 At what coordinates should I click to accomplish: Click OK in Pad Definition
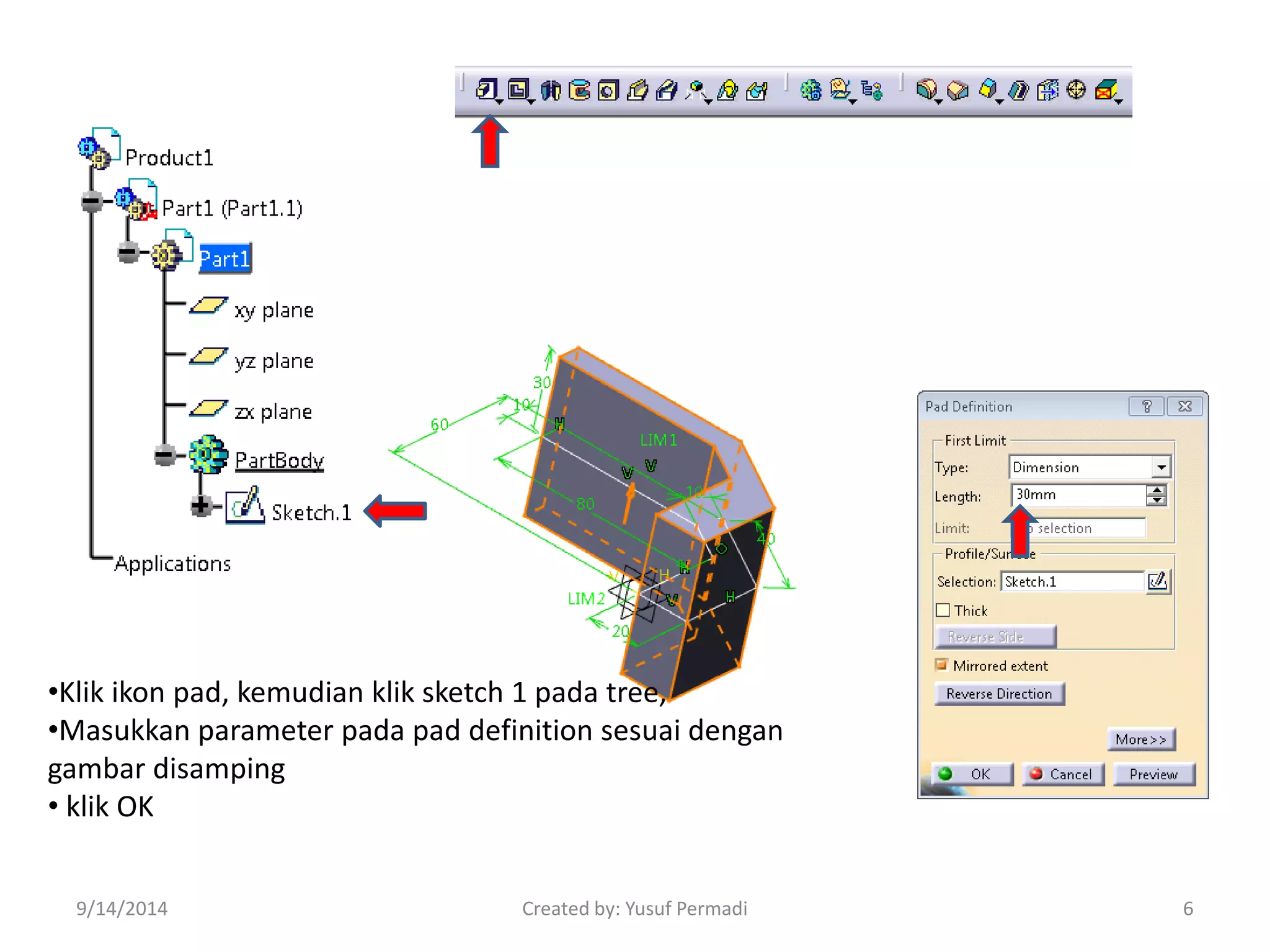(972, 774)
